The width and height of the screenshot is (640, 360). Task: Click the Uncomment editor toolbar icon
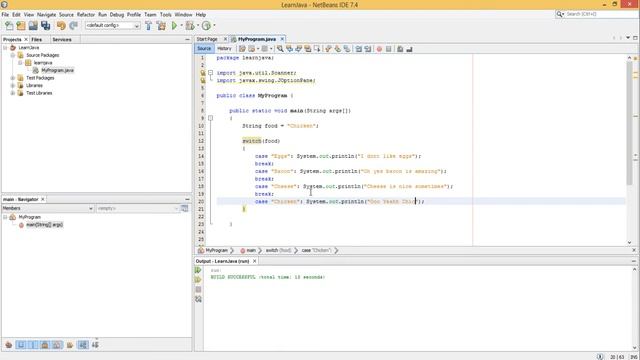click(409, 49)
